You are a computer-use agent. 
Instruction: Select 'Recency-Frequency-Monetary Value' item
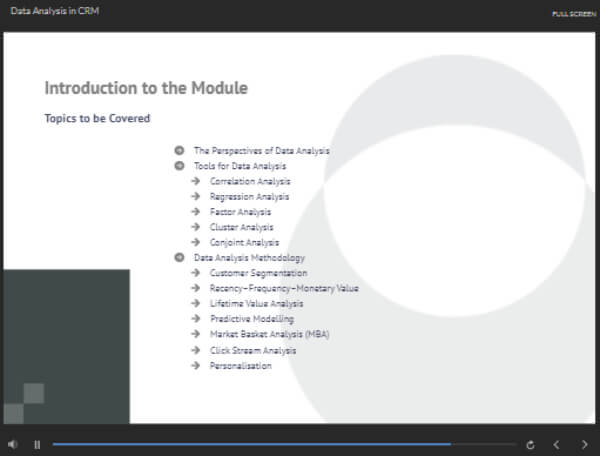tap(284, 288)
